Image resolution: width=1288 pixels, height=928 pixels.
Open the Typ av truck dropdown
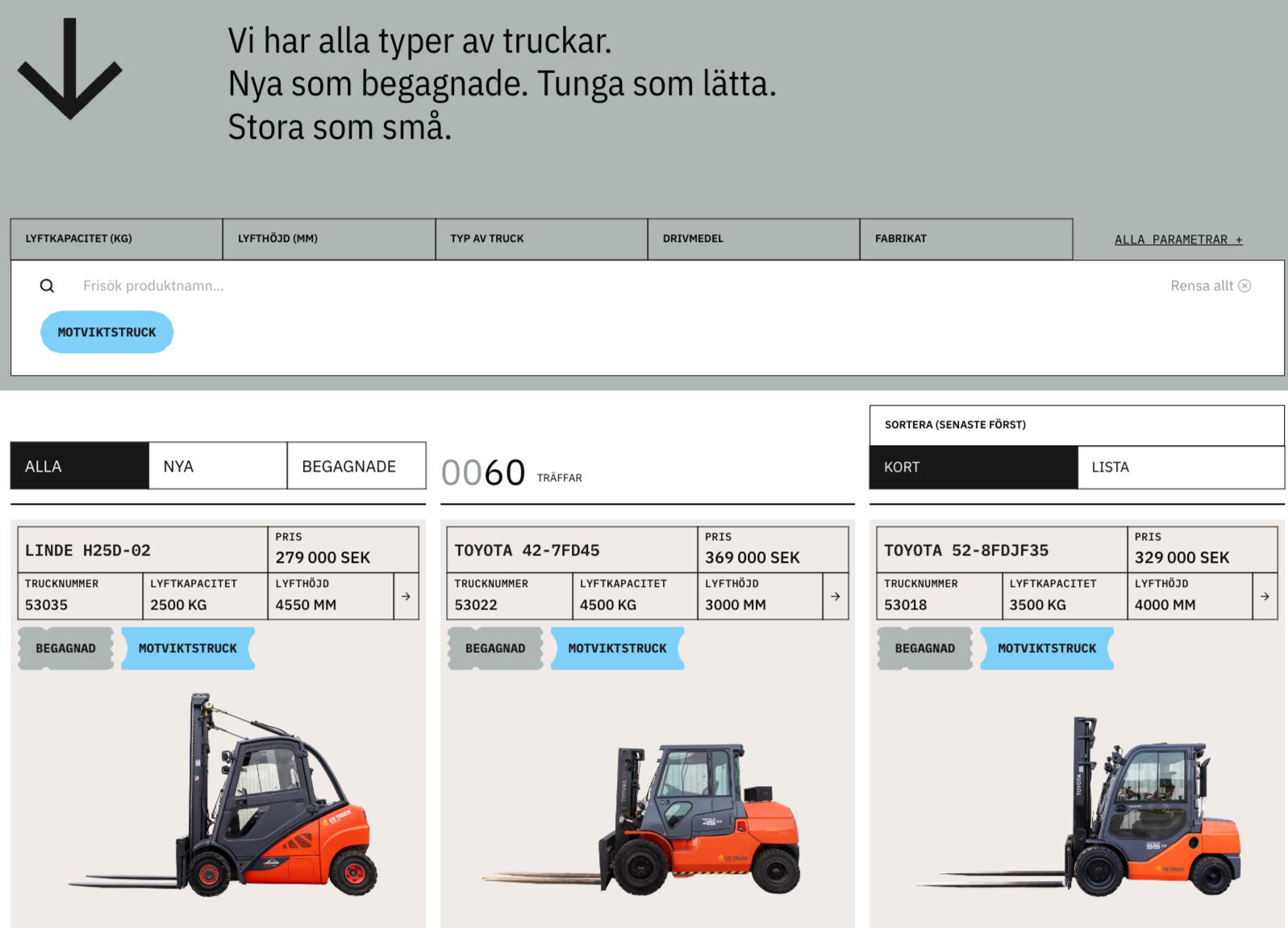click(x=541, y=239)
